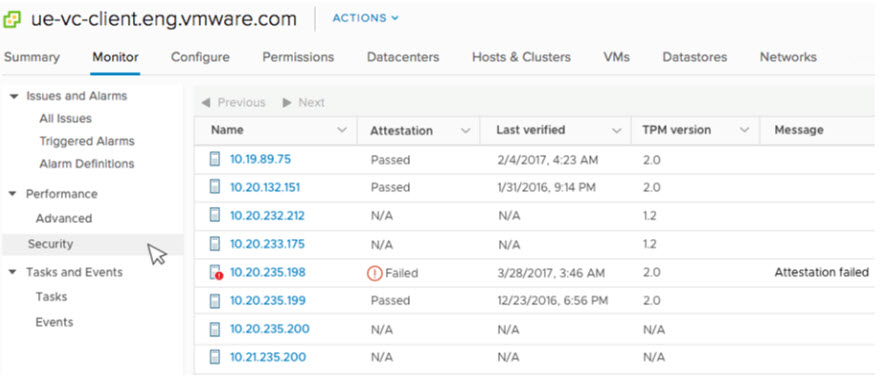Open host link 10.20.235.199
The image size is (882, 391).
[268, 300]
